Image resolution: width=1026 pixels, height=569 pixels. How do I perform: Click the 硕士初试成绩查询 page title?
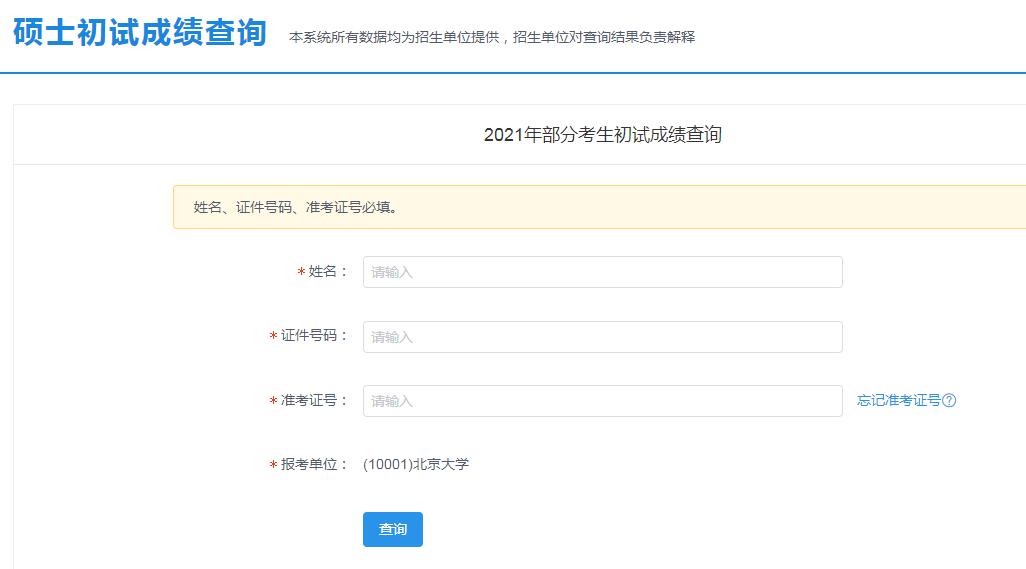pyautogui.click(x=140, y=33)
